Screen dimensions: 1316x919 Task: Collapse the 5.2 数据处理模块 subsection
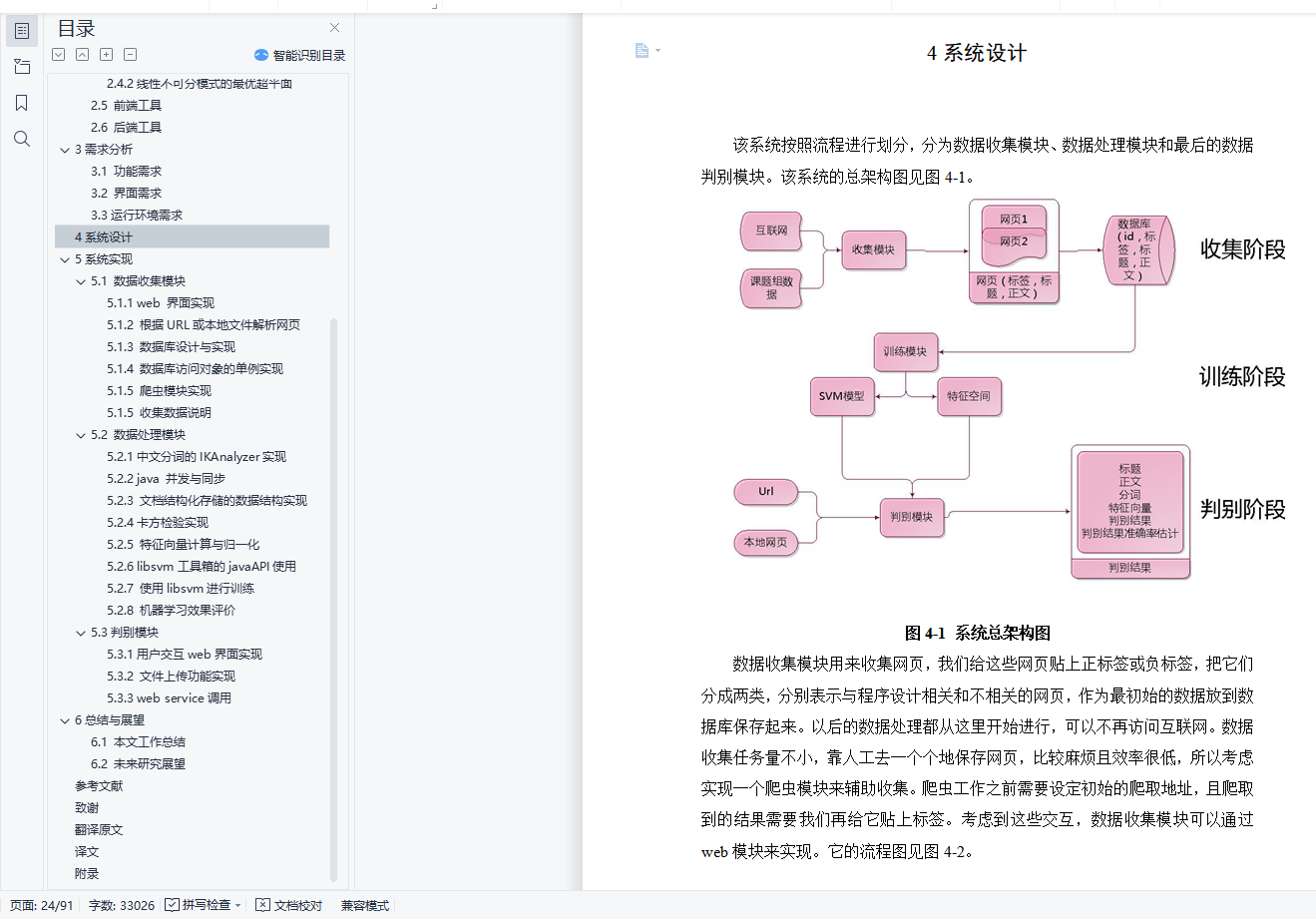(81, 435)
